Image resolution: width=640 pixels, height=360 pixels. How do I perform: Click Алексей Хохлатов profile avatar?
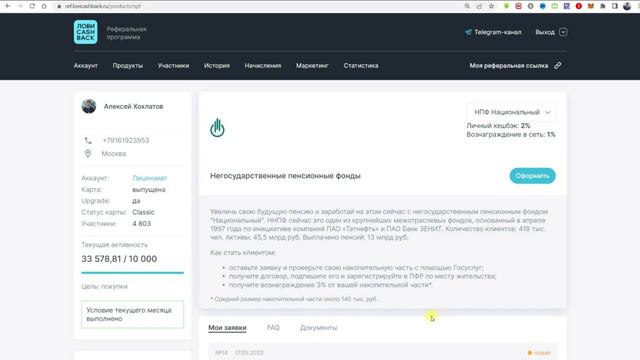89,106
